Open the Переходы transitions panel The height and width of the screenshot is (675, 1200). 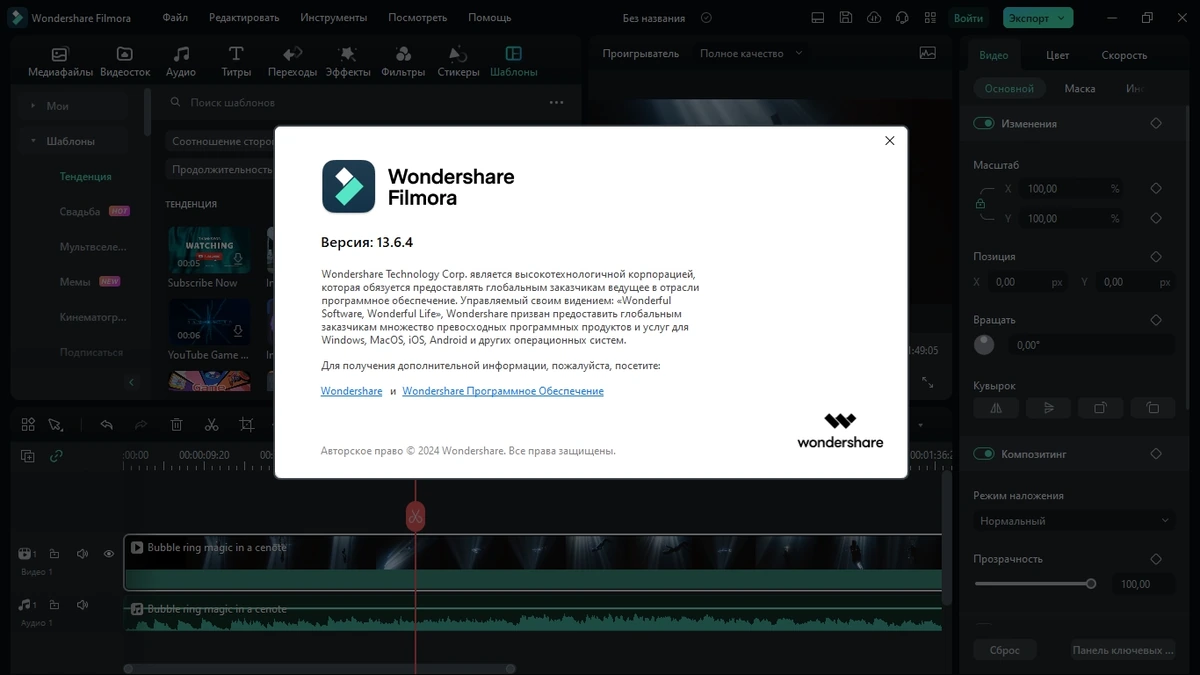(293, 61)
